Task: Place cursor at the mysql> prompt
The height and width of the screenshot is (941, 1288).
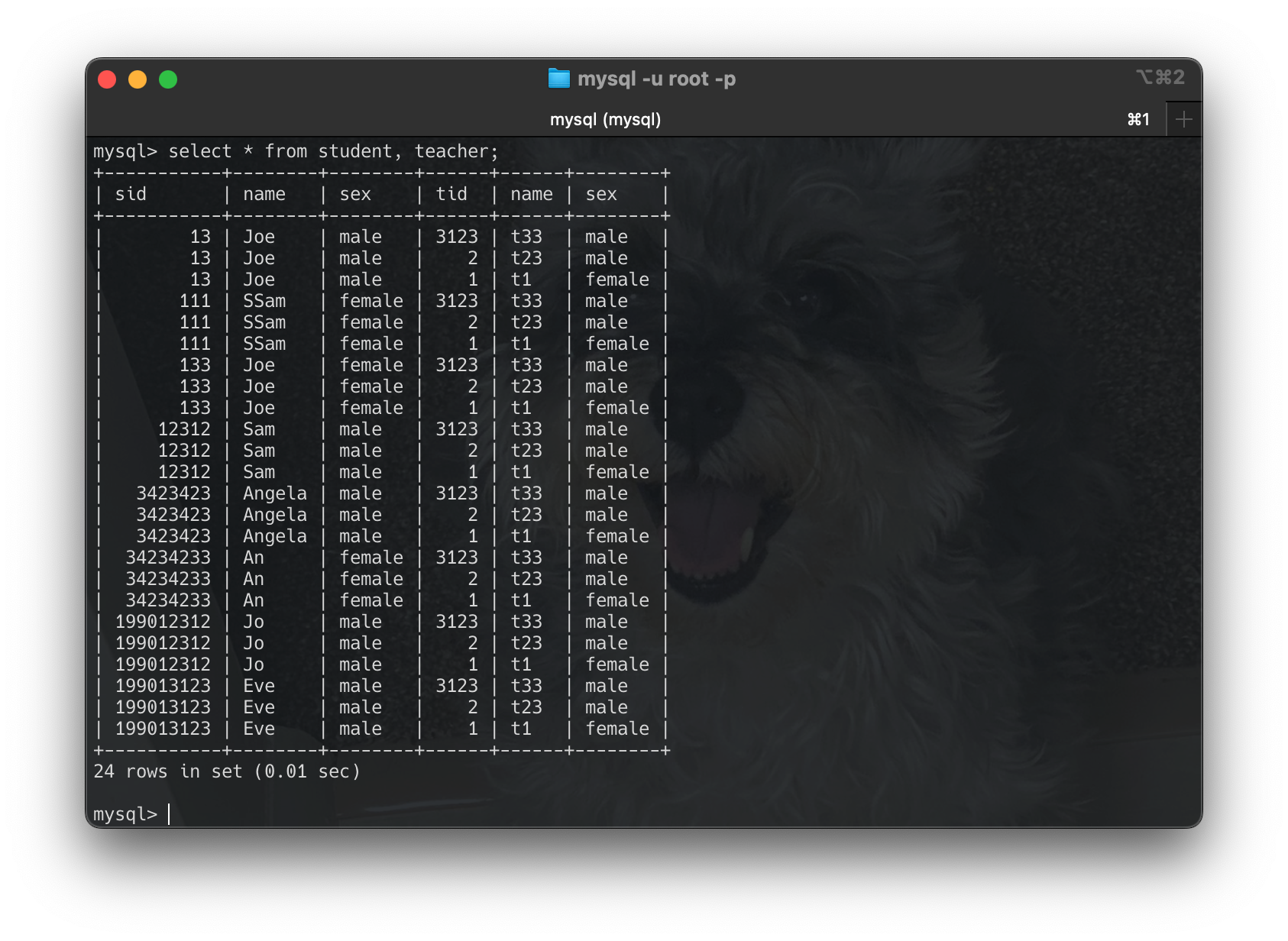Action: (168, 814)
